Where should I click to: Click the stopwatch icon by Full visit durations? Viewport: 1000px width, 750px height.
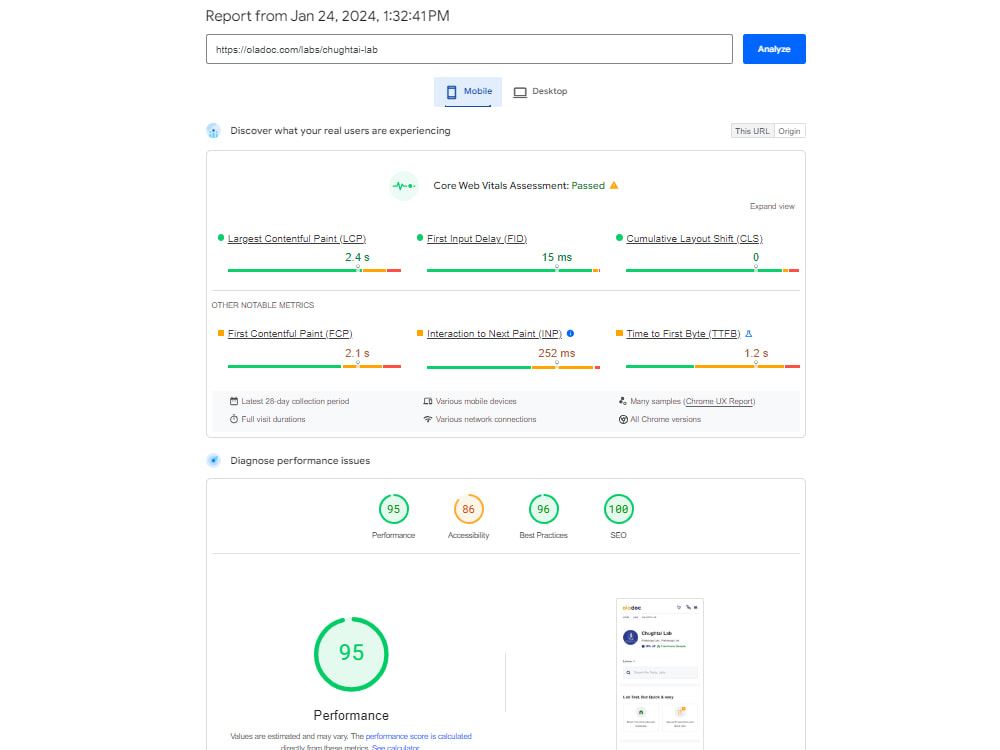coord(234,419)
